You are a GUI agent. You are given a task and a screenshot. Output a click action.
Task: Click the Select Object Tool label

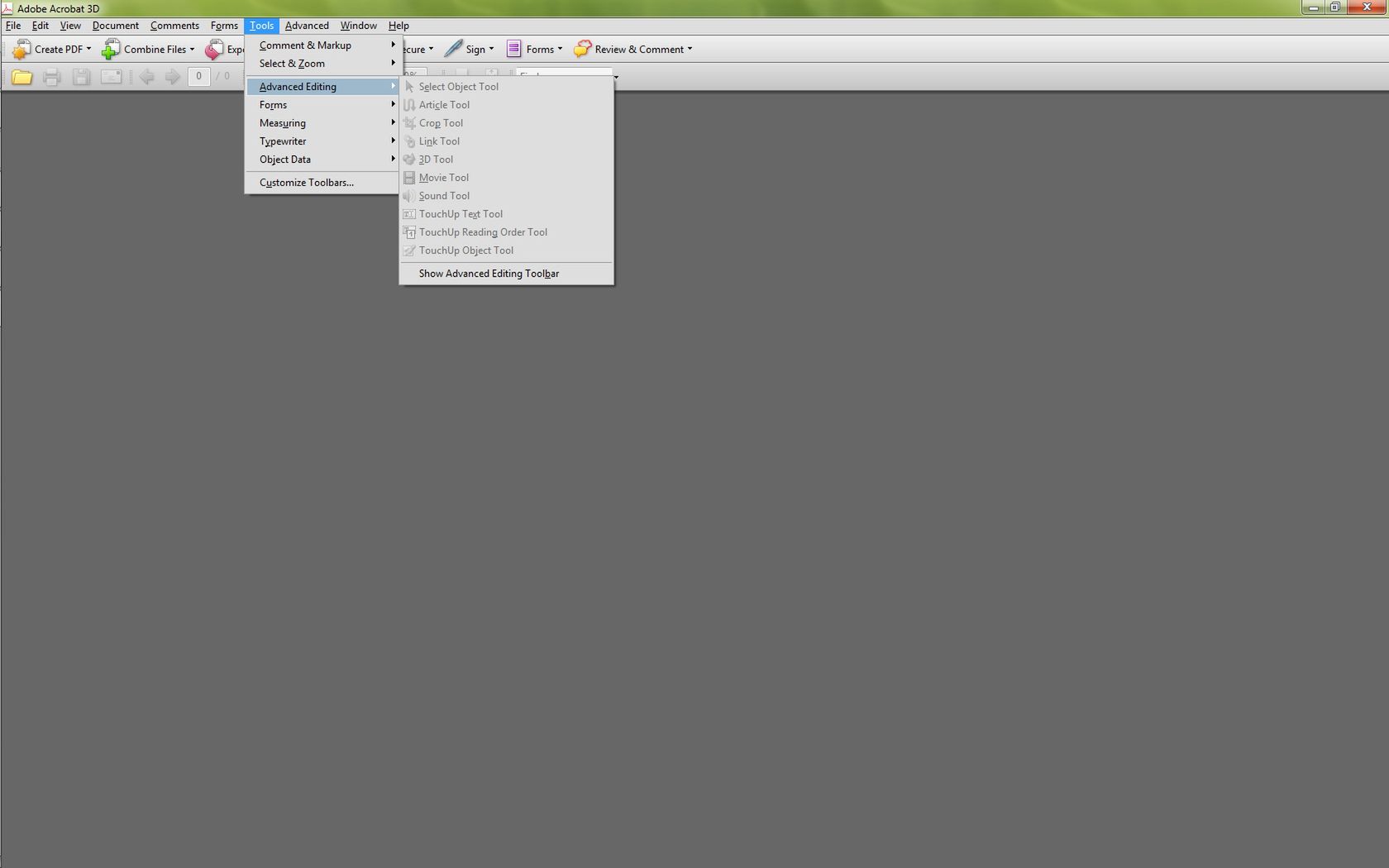[x=459, y=87]
